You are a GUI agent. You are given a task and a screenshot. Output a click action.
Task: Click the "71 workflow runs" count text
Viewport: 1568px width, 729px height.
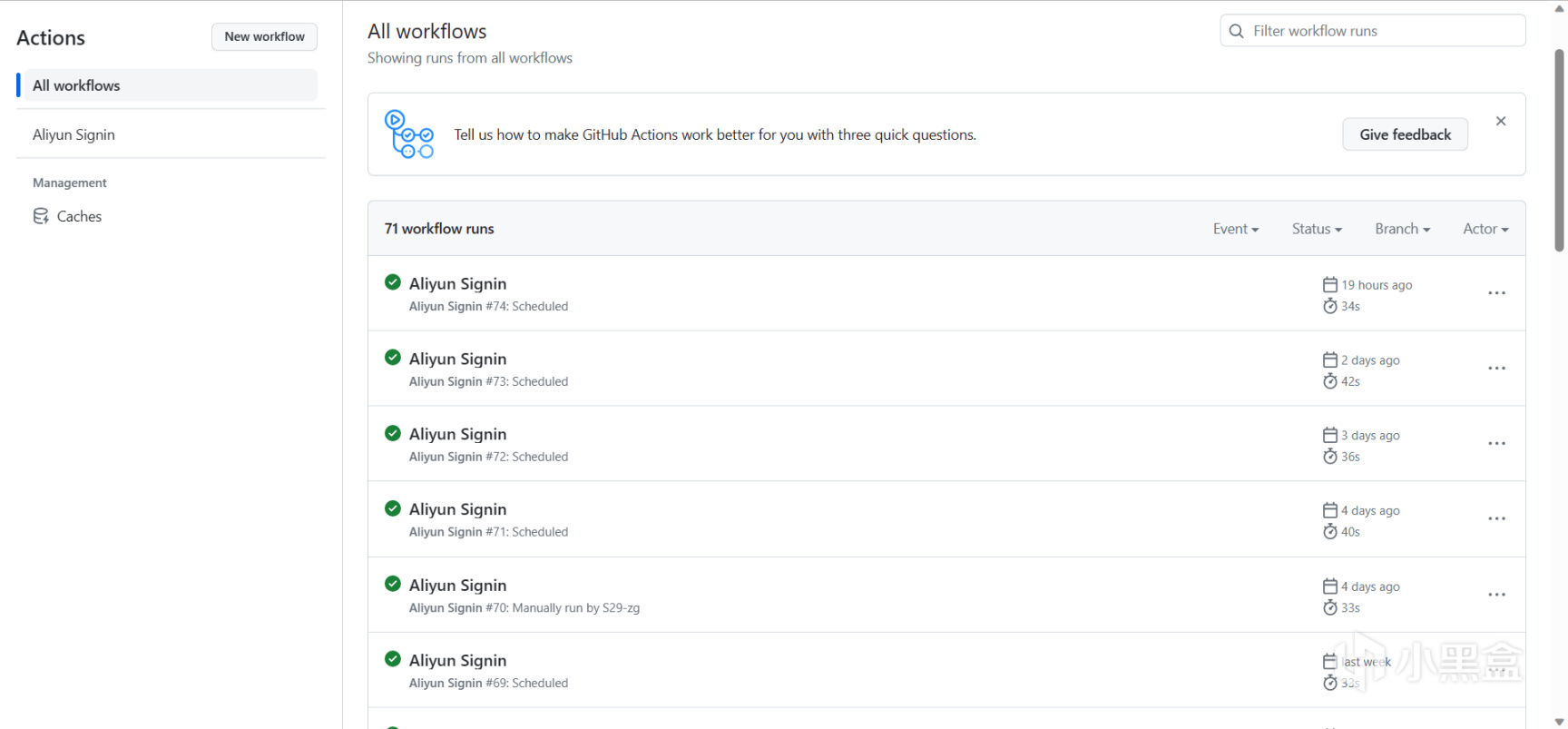point(439,229)
